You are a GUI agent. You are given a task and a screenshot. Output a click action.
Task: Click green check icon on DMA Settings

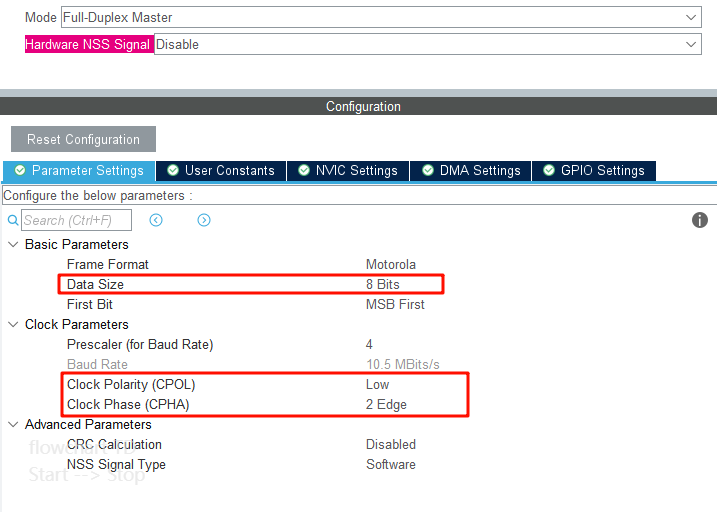click(x=428, y=171)
